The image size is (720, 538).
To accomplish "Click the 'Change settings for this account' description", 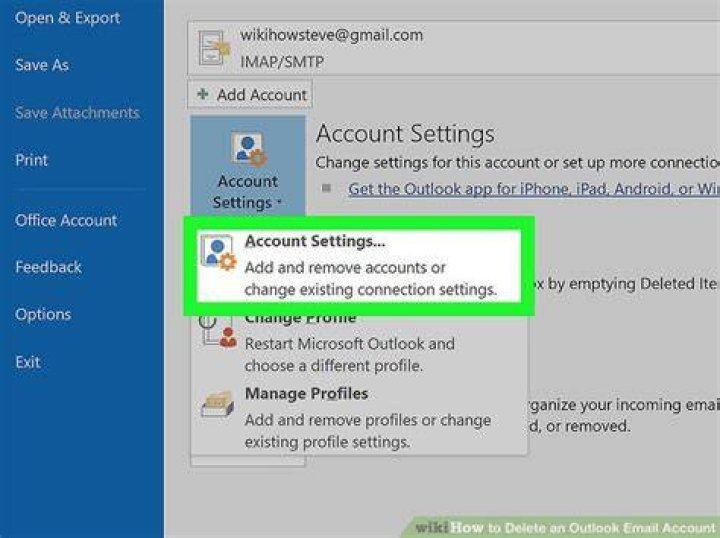I will click(517, 163).
